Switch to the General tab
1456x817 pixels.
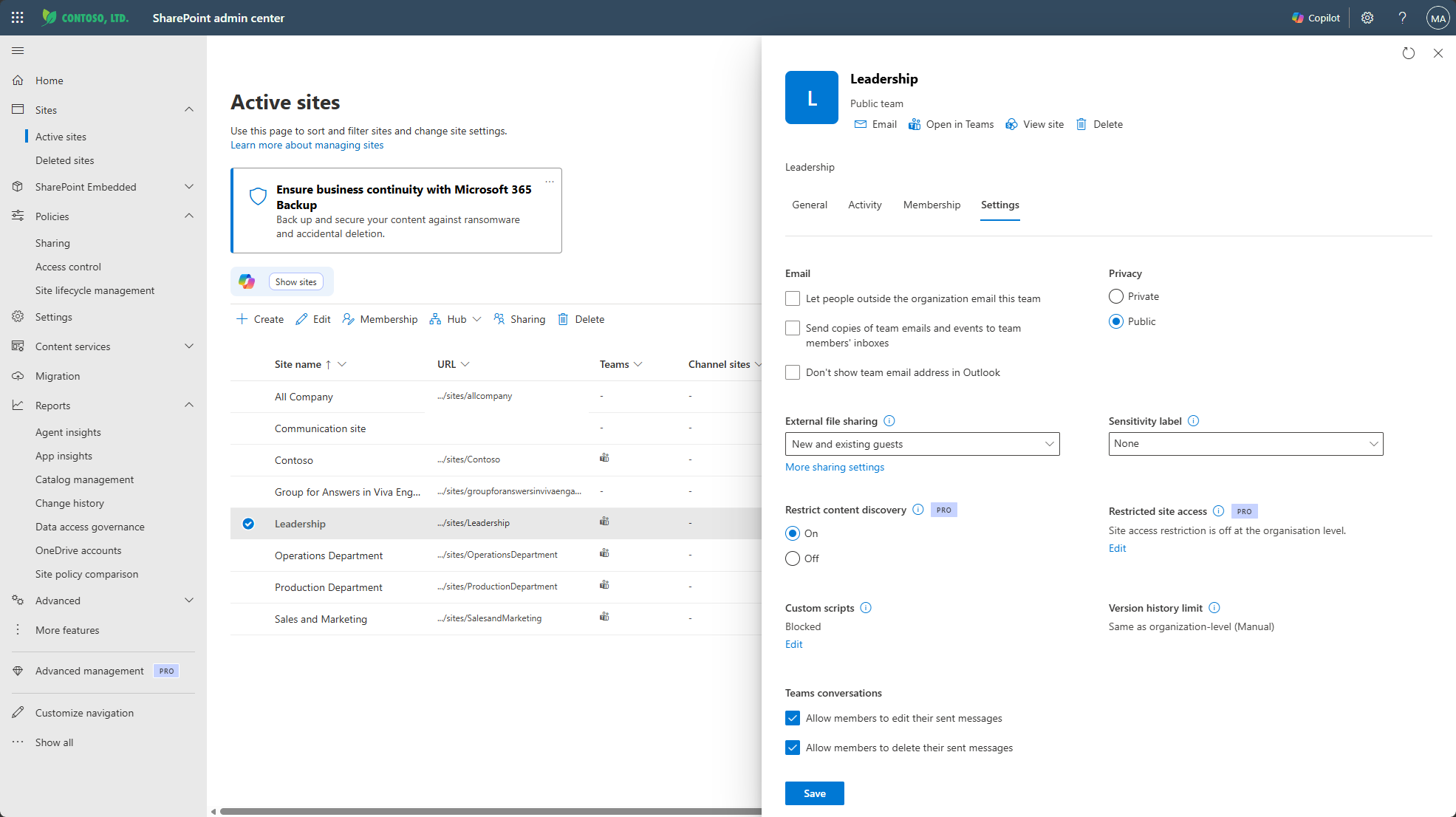[x=810, y=205]
